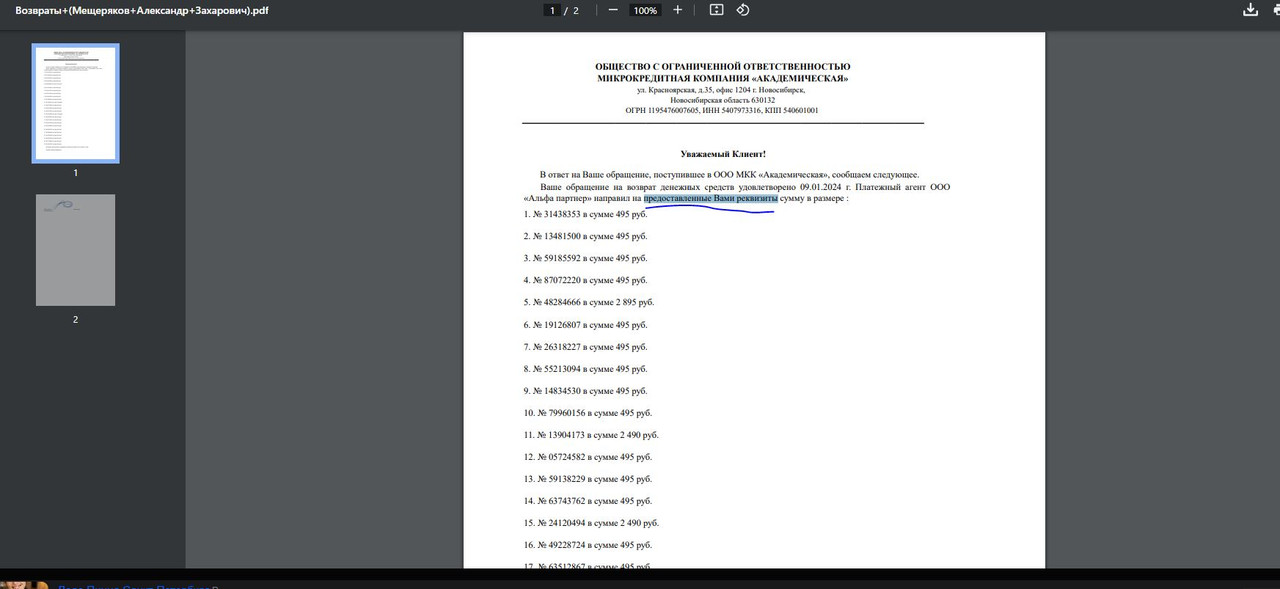Viewport: 1280px width, 589px height.
Task: Click the date '09.01.2024 г.' in the document
Action: (x=825, y=187)
